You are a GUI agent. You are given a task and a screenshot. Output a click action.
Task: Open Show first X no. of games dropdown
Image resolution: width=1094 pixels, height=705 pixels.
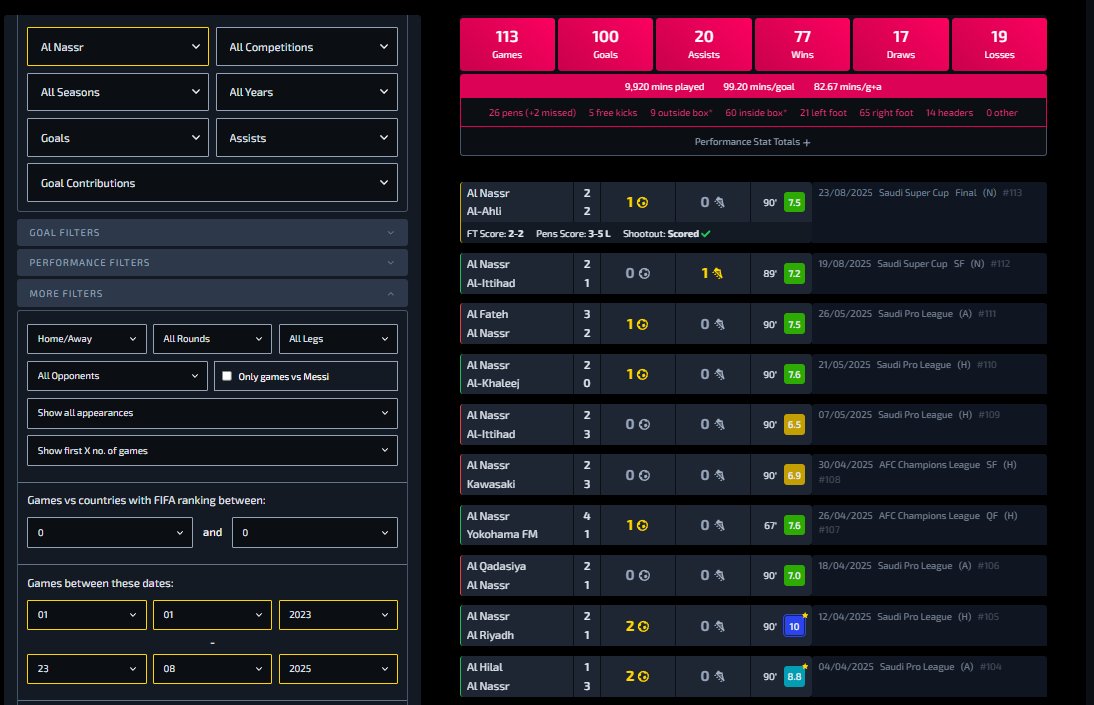(212, 451)
